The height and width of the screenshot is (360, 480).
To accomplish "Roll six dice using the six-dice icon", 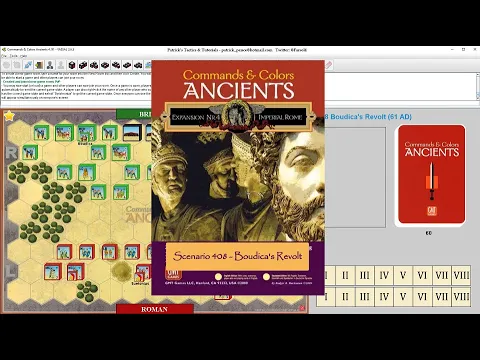I will (x=127, y=65).
